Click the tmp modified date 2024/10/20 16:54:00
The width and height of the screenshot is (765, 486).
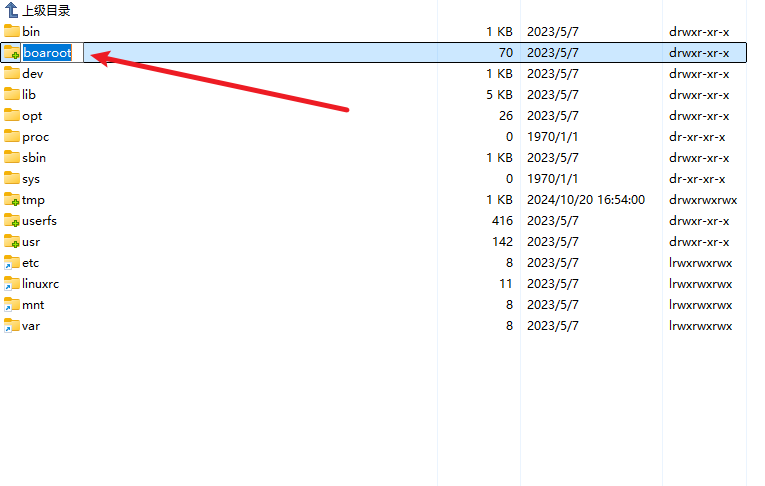point(585,199)
